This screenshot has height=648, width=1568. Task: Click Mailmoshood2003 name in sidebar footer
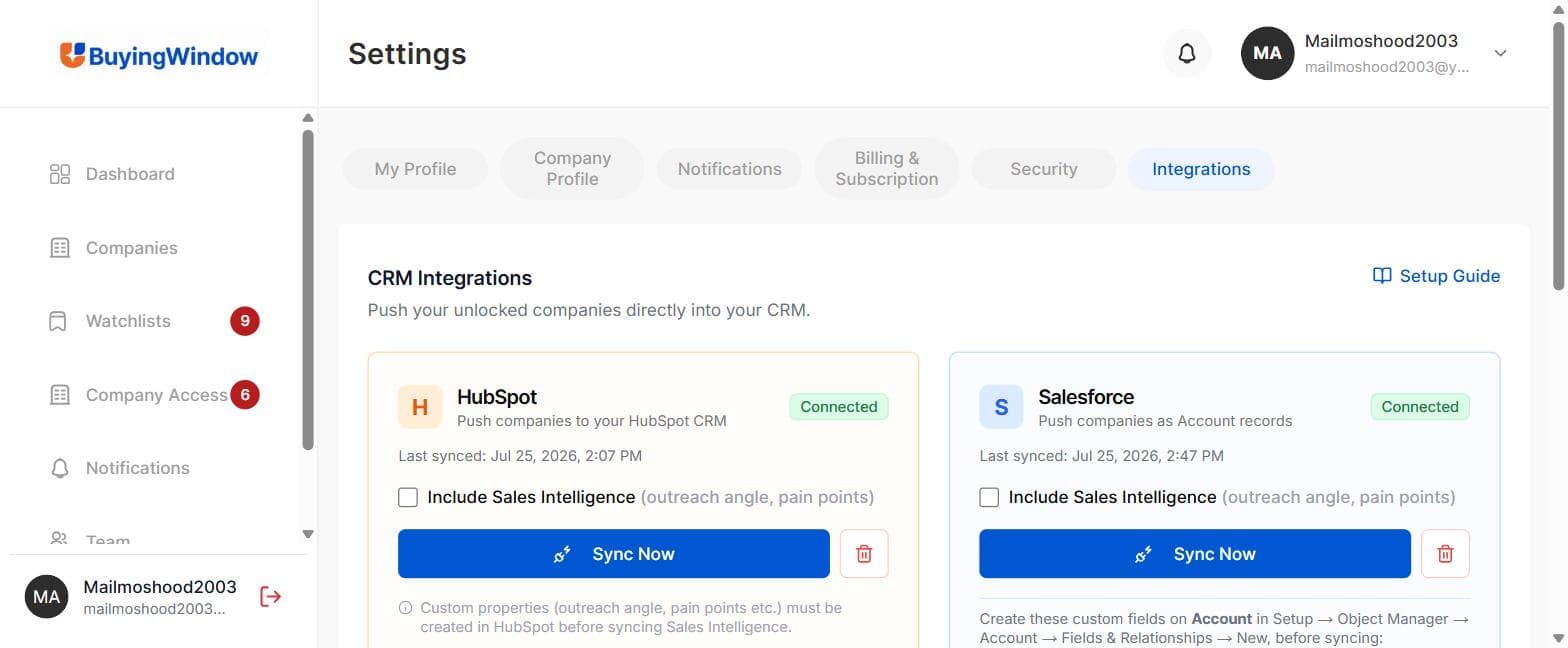pyautogui.click(x=160, y=587)
